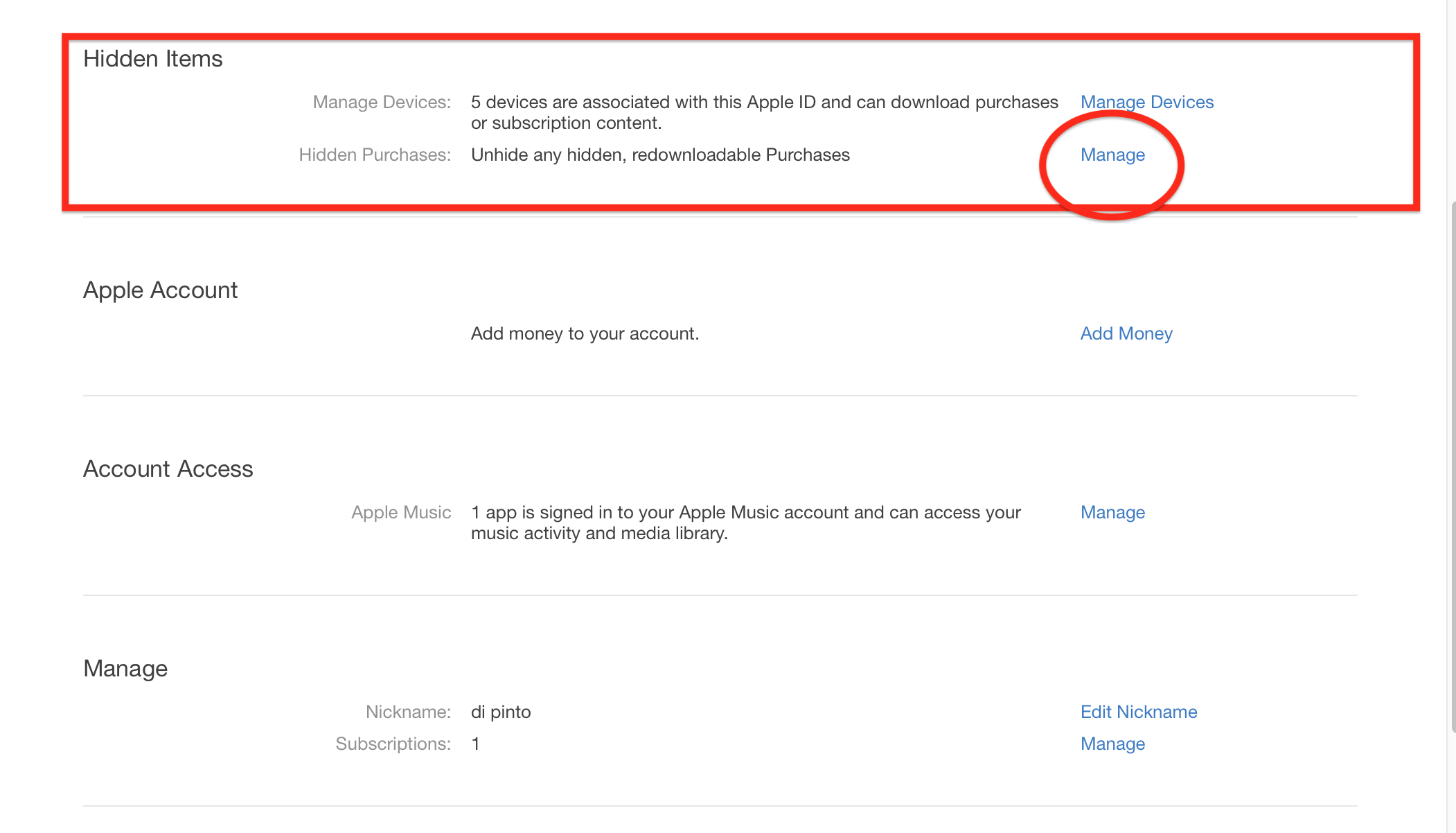The height and width of the screenshot is (833, 1456).
Task: Open the Manage Devices link
Action: [1146, 103]
